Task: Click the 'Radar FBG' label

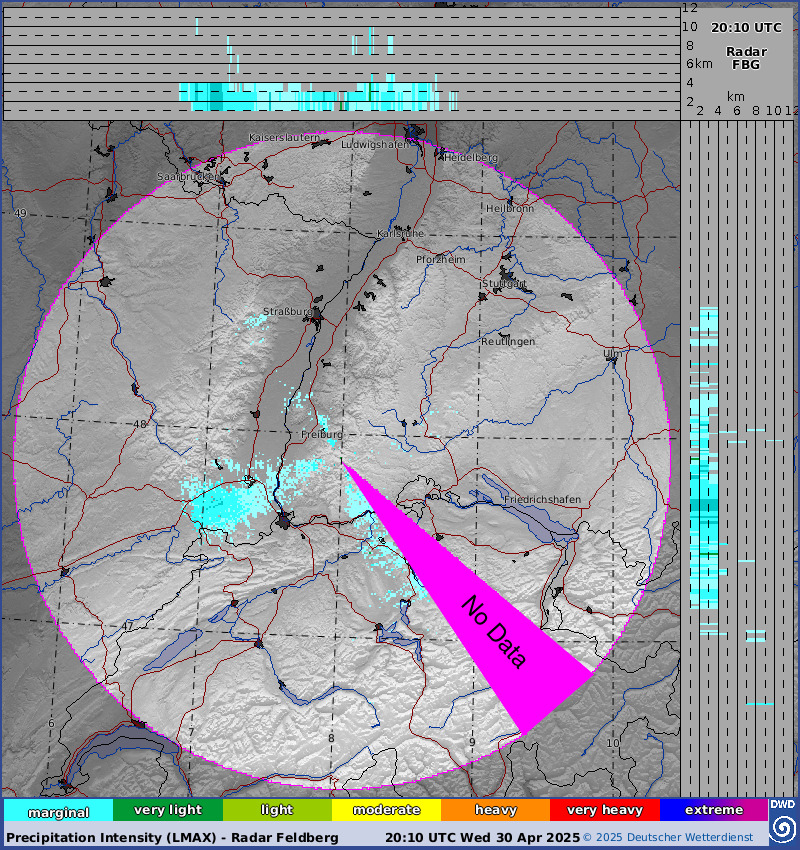Action: (x=746, y=58)
